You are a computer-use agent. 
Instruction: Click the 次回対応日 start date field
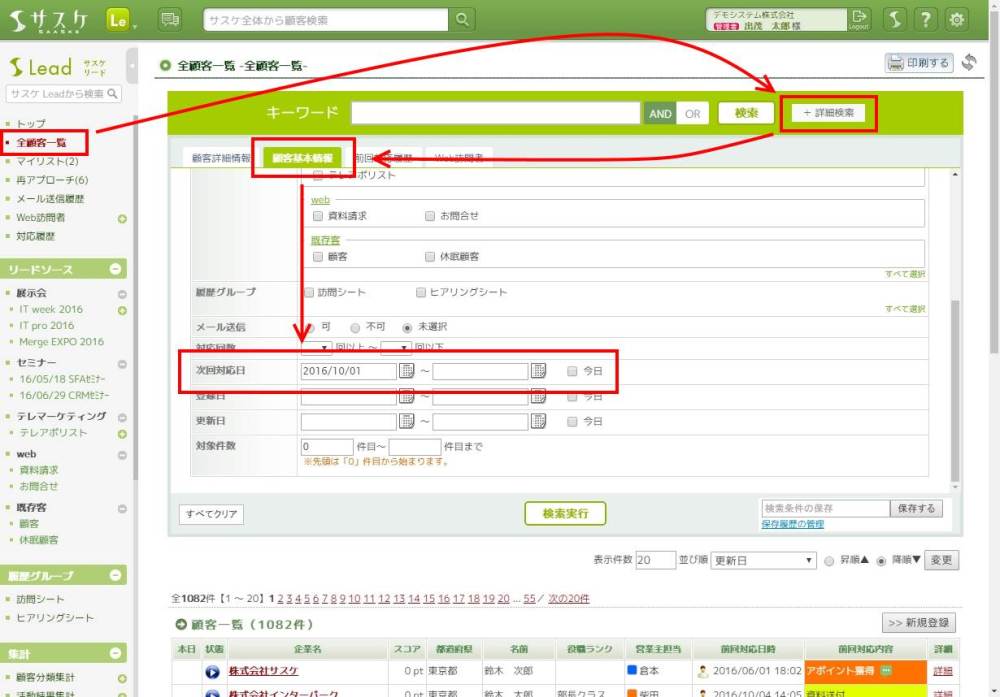pyautogui.click(x=348, y=371)
